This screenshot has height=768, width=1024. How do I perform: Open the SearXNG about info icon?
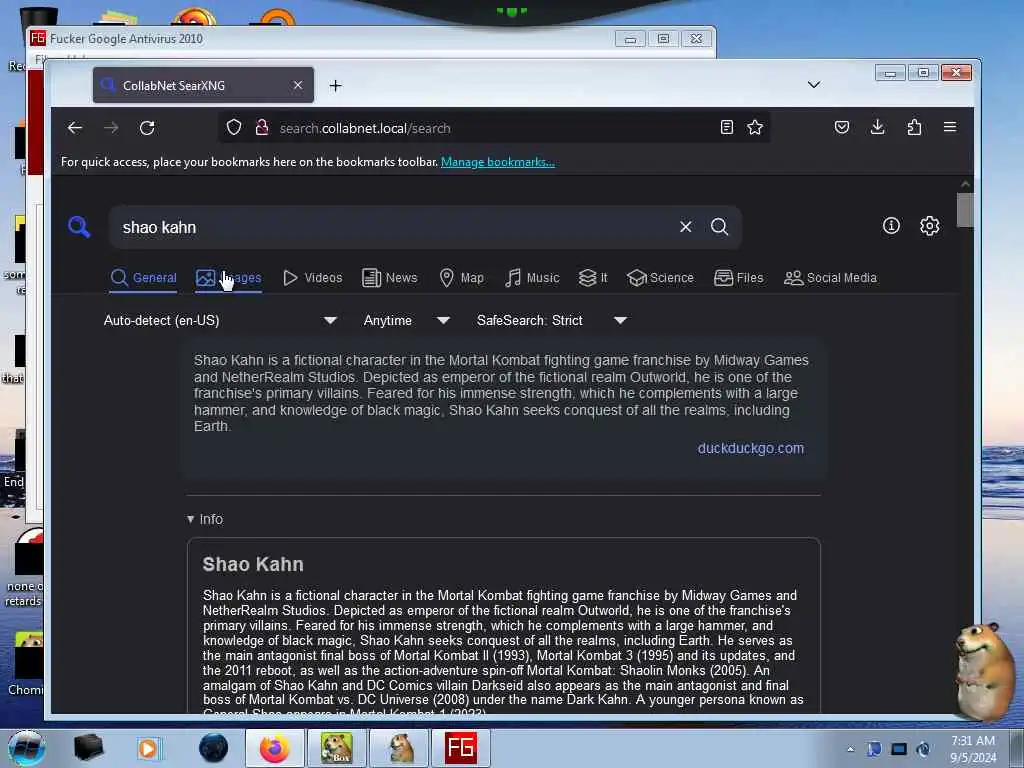891,226
